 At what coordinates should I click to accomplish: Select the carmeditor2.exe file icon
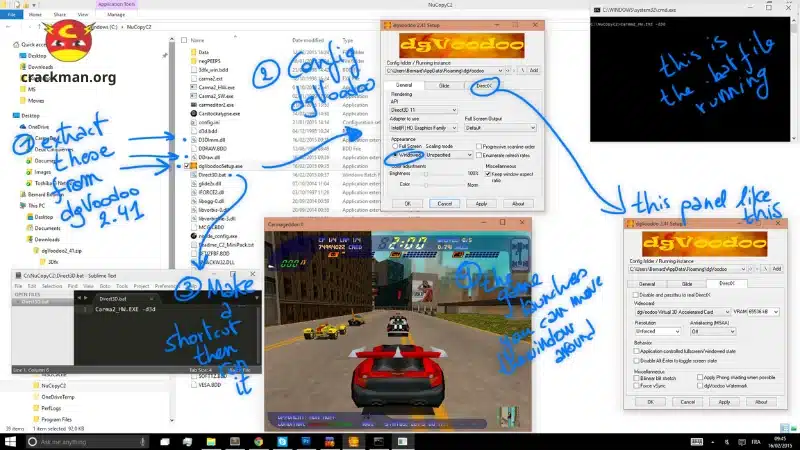tap(194, 105)
